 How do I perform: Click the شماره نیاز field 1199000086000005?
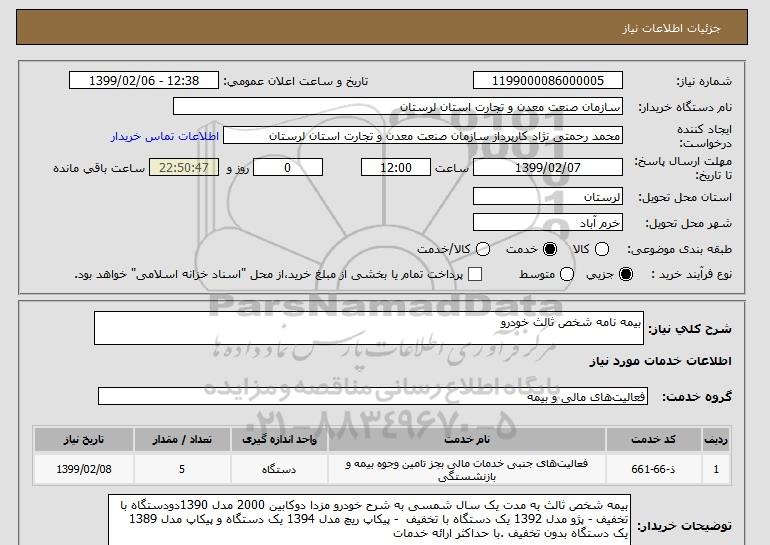tap(548, 81)
